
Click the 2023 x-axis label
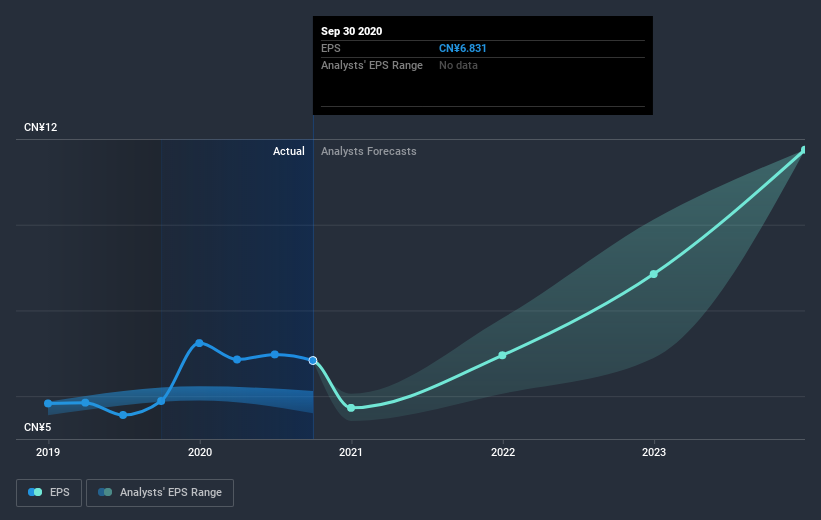coord(654,452)
